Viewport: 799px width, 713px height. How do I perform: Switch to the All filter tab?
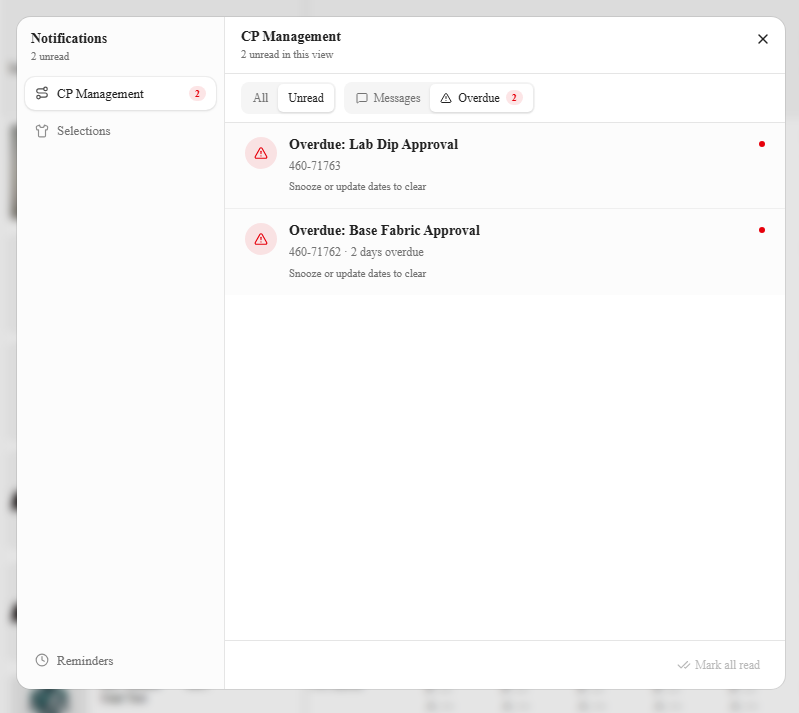260,98
